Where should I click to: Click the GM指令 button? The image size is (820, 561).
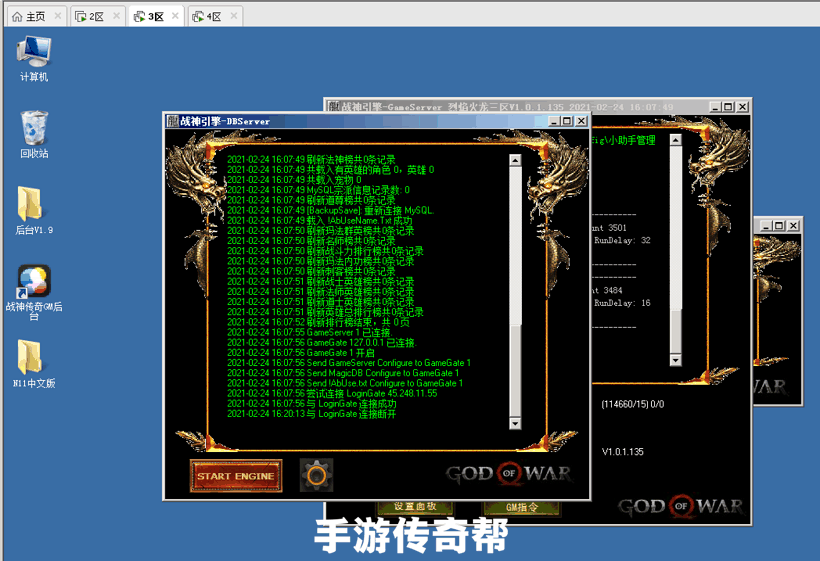(x=521, y=507)
